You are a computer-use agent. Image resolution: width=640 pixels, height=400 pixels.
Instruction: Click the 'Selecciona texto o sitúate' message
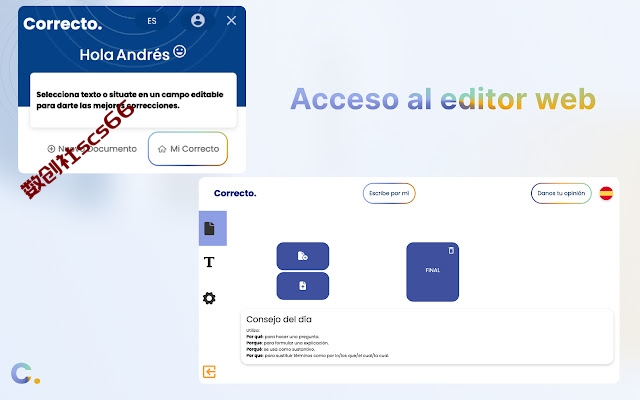point(130,100)
